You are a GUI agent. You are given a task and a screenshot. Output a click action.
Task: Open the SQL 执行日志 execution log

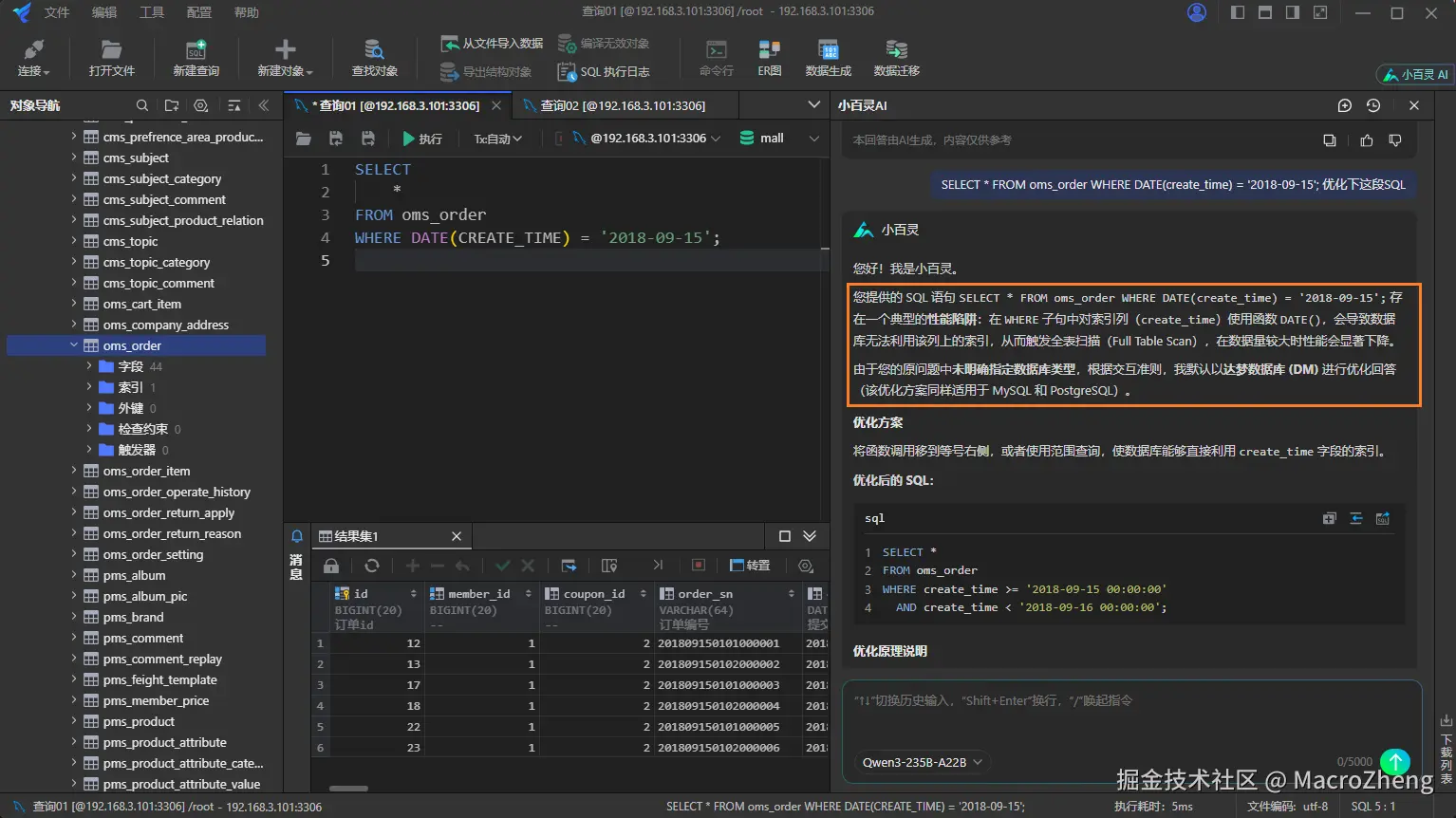(x=604, y=72)
